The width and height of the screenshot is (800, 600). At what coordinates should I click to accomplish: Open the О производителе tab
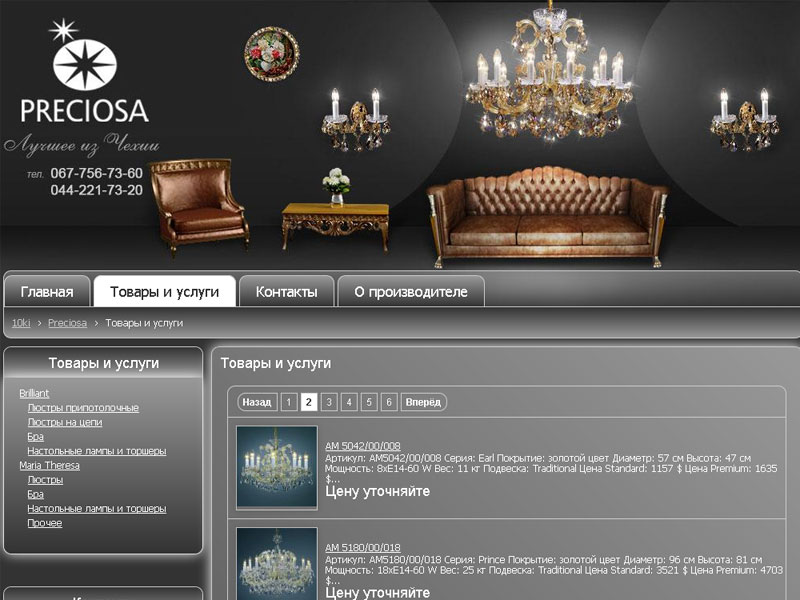pos(411,292)
